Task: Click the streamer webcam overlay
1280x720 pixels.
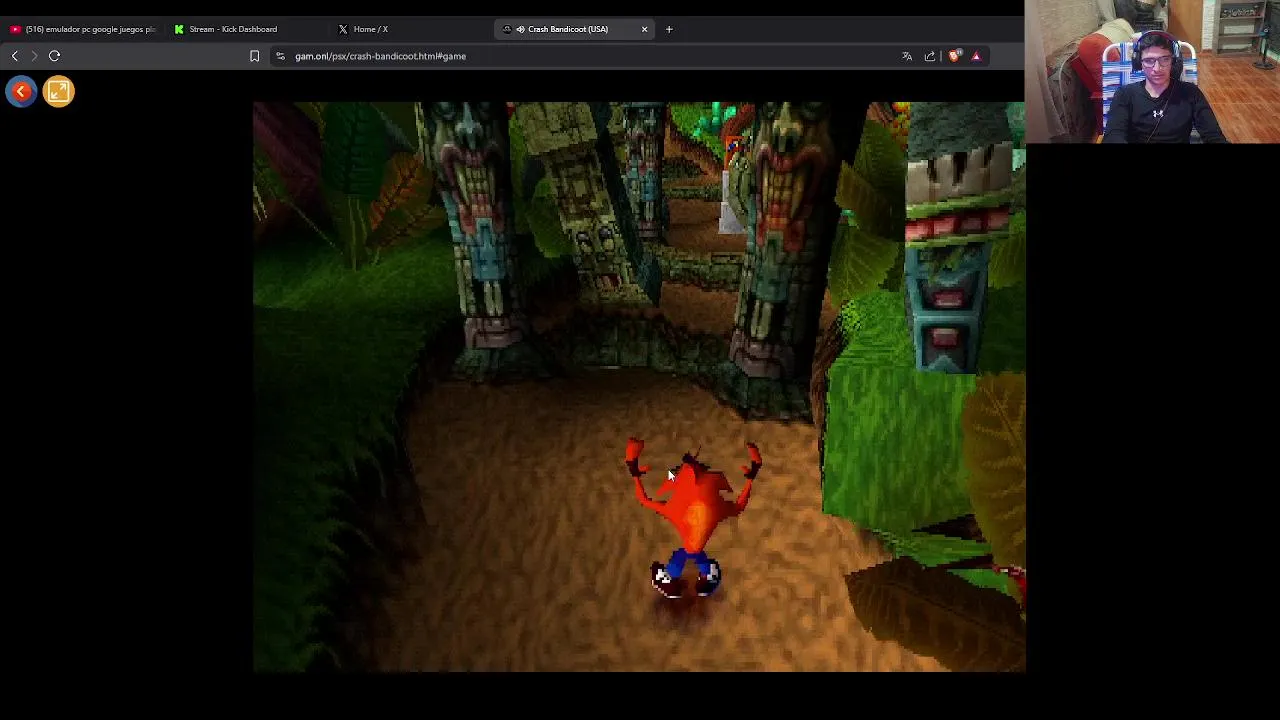Action: 1152,72
